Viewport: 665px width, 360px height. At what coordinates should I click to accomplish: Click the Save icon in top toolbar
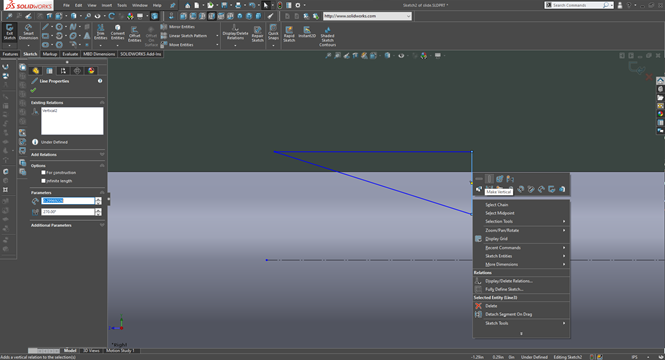[224, 5]
